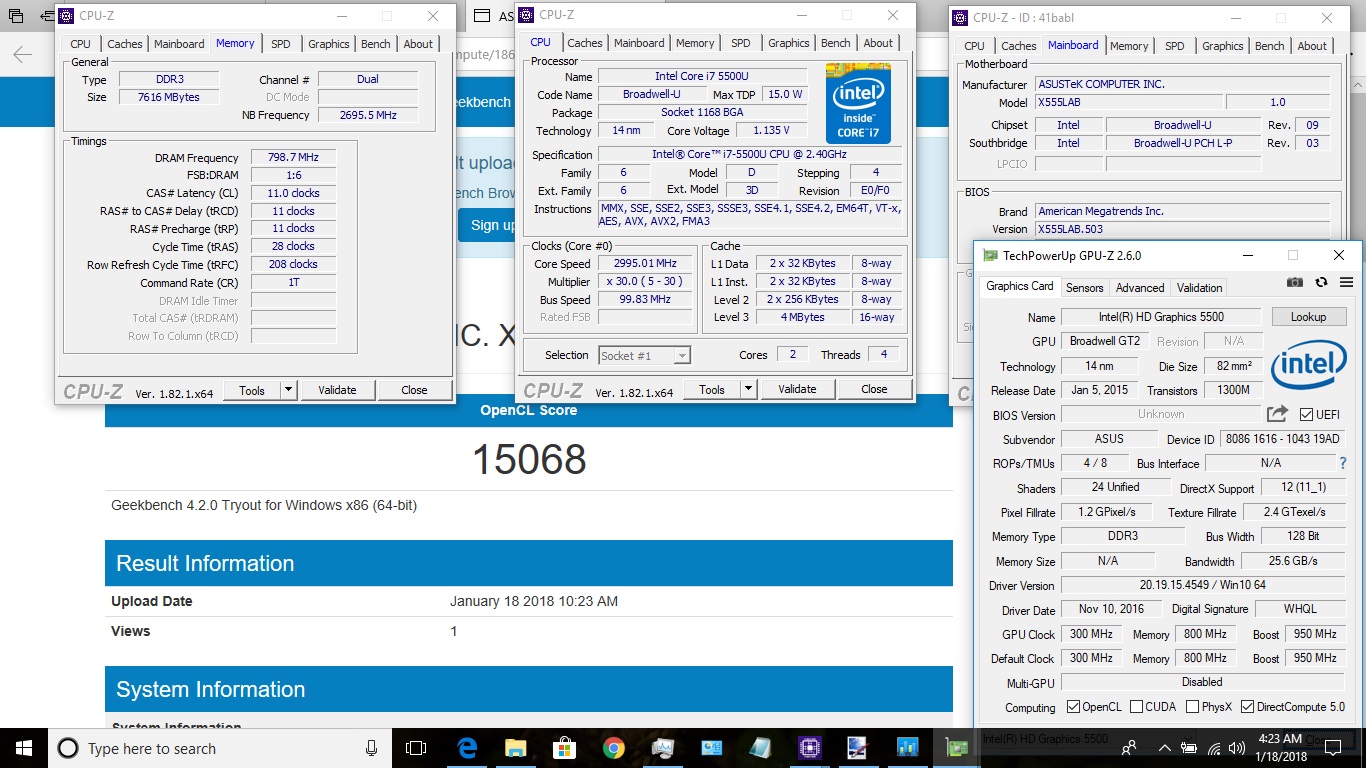Open Task View from the taskbar
This screenshot has height=768, width=1366.
[415, 748]
